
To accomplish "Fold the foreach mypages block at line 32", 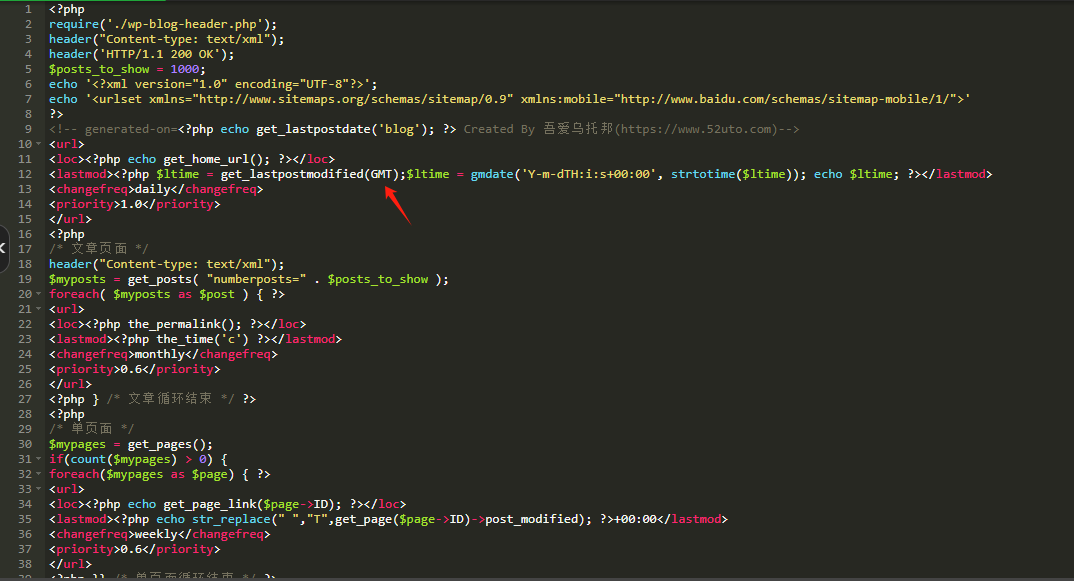I will click(41, 474).
